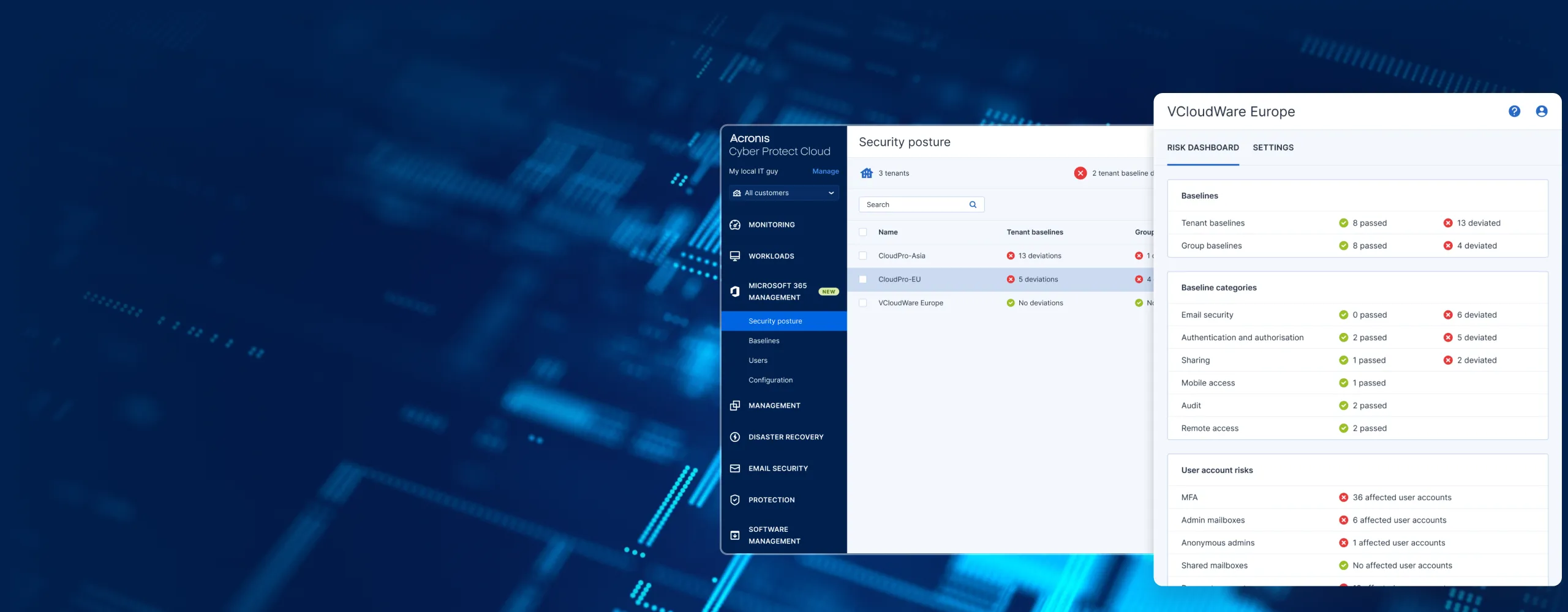Check the VCloudWare Europe row checkbox
1568x612 pixels.
pos(863,303)
